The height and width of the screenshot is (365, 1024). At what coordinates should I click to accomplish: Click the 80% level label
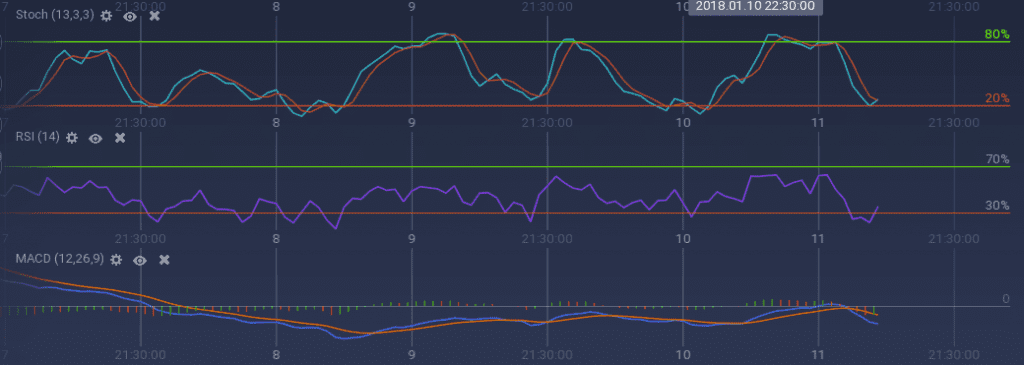tap(997, 35)
